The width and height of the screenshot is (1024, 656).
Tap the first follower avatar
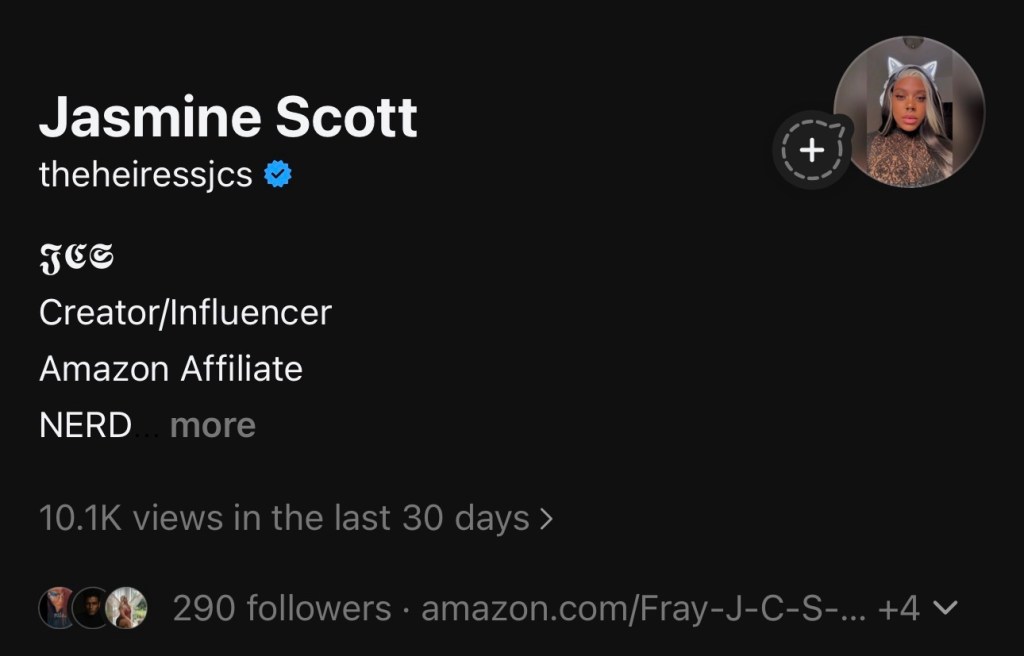click(56, 607)
